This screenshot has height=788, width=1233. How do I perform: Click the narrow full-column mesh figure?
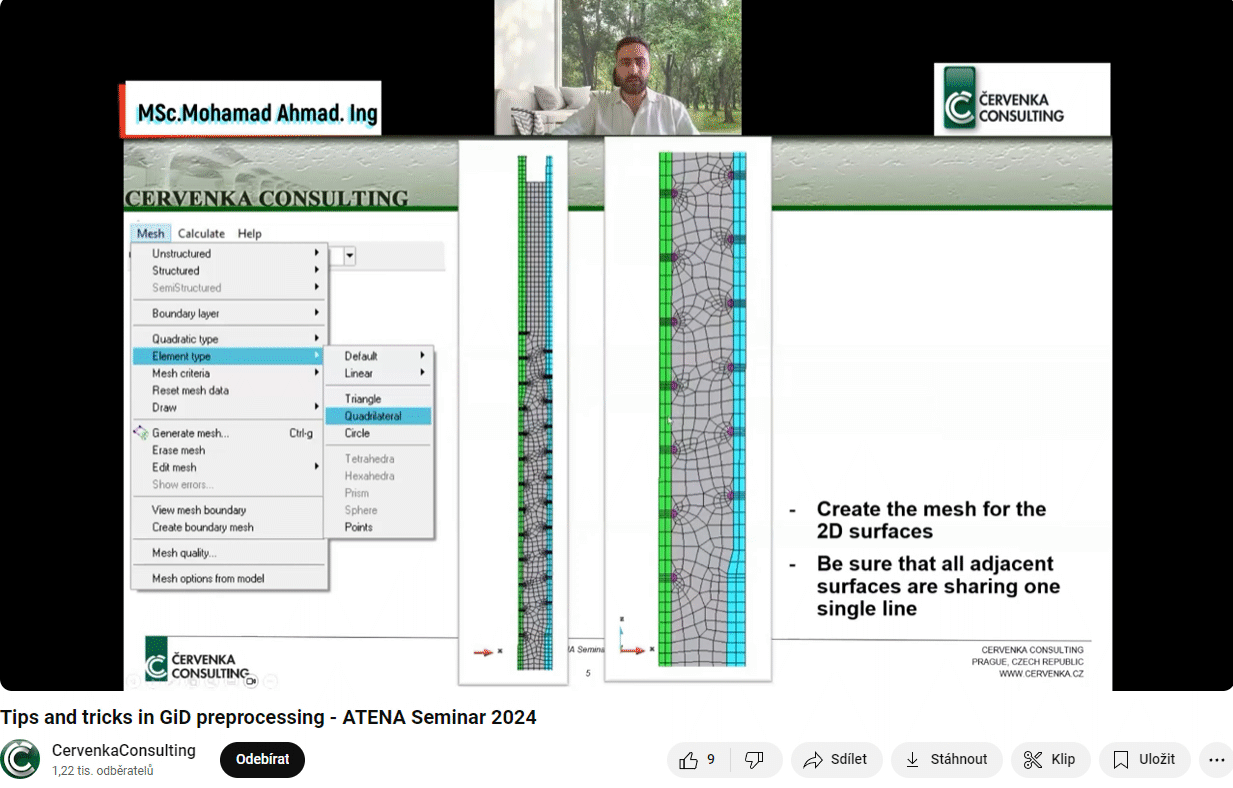(513, 412)
